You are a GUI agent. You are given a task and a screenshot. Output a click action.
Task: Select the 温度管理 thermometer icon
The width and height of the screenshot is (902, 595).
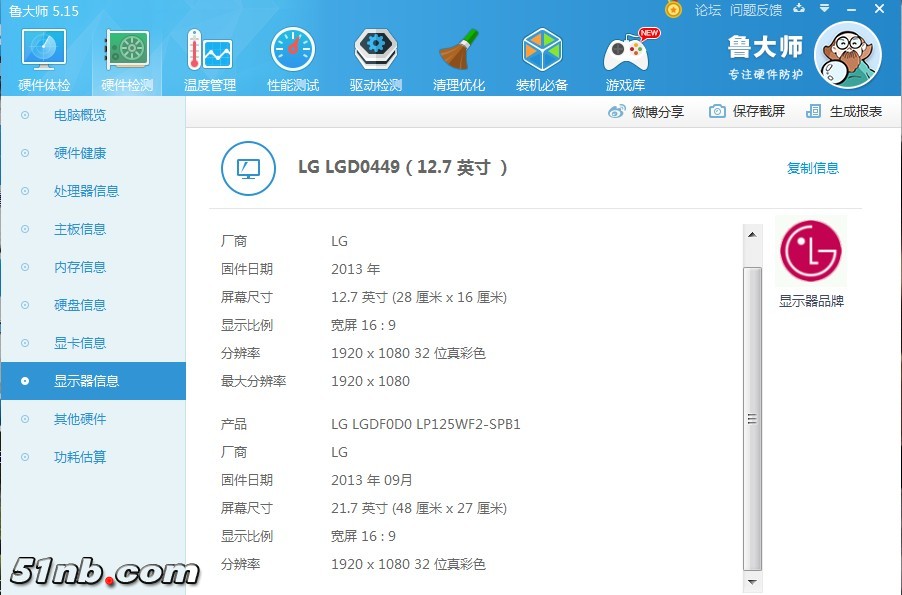pyautogui.click(x=209, y=51)
